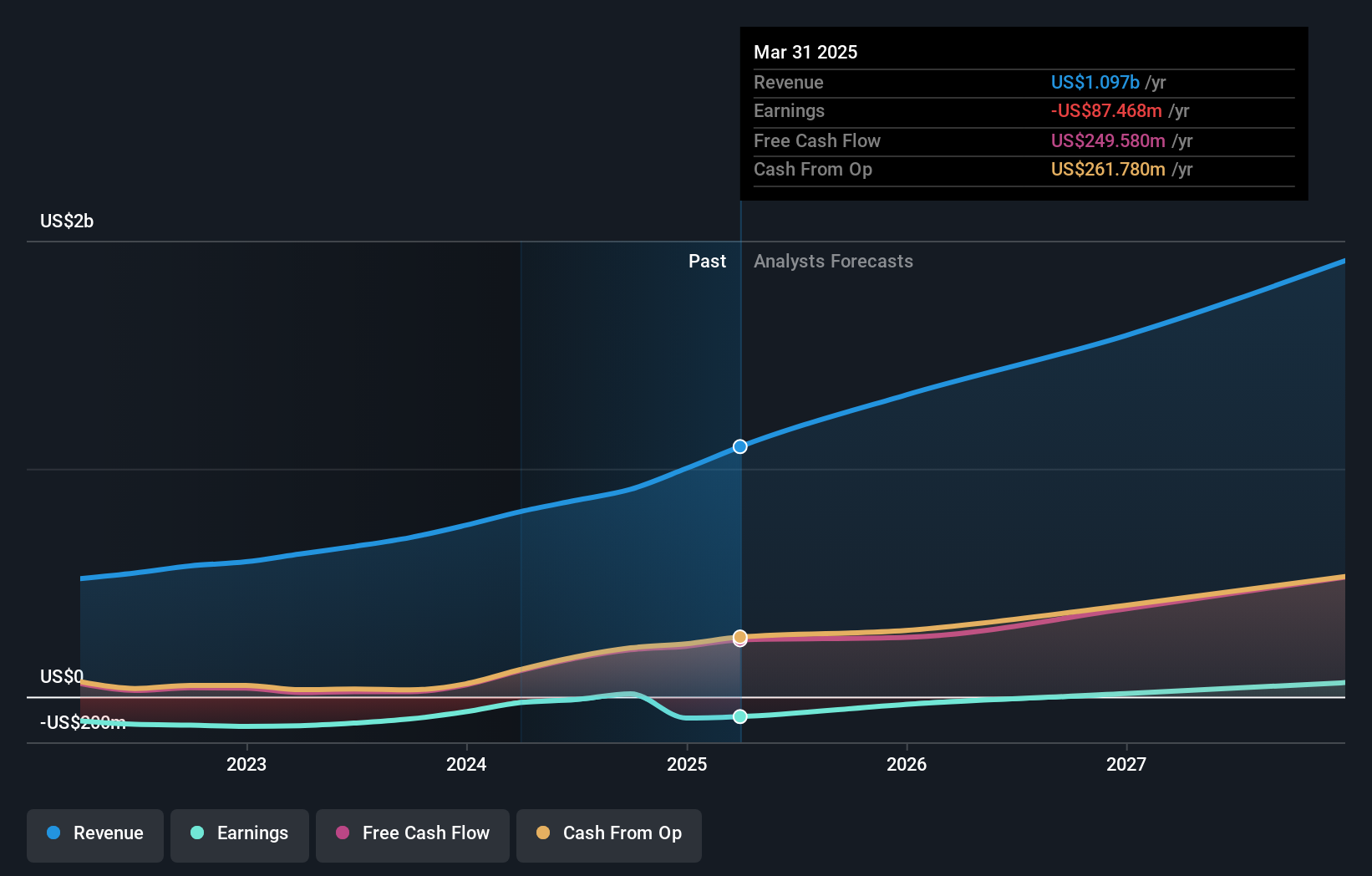
Task: Click the Earnings row label in tooltip
Action: click(789, 110)
